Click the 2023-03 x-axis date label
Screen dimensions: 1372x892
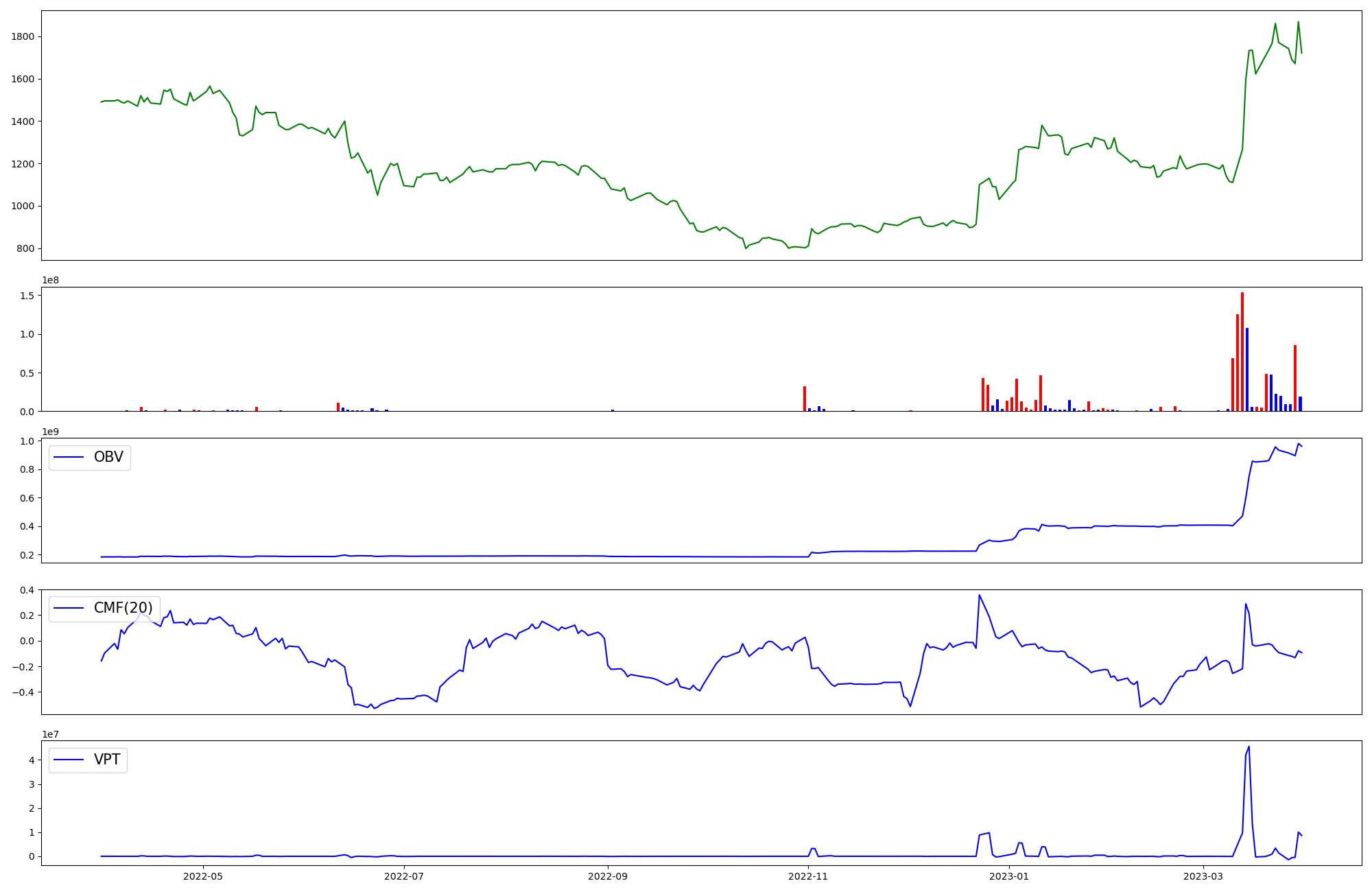(1204, 876)
